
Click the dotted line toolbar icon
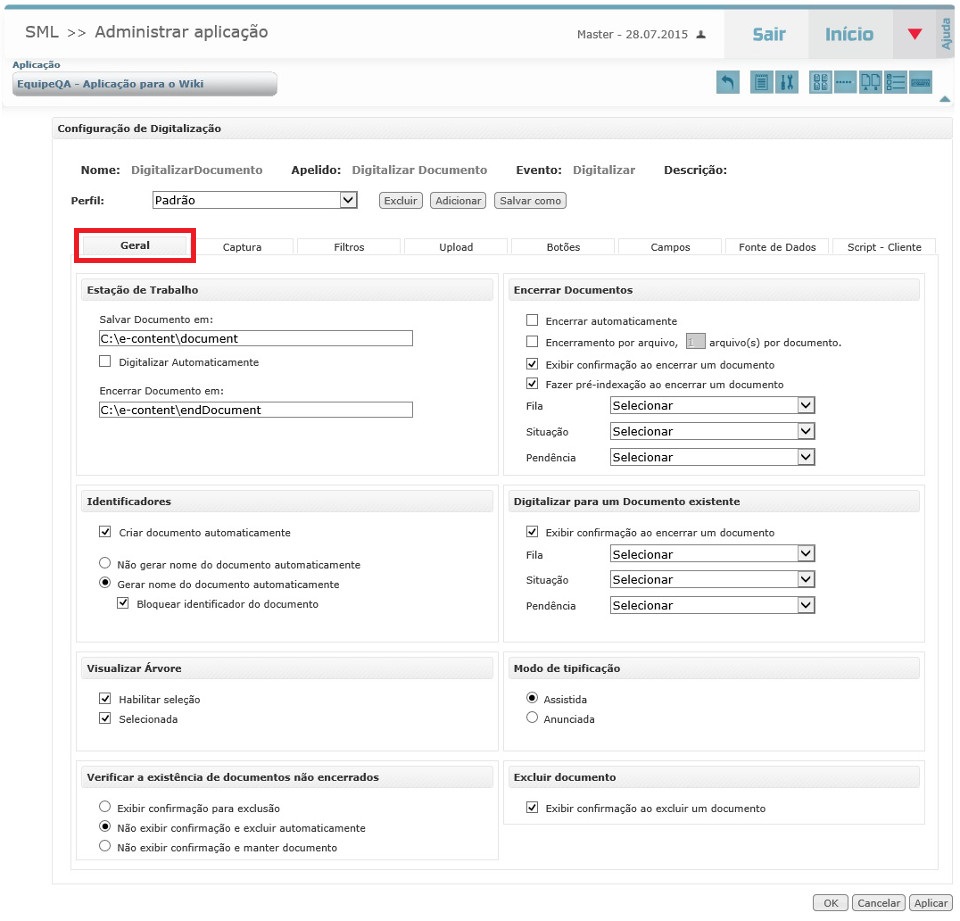pos(845,83)
